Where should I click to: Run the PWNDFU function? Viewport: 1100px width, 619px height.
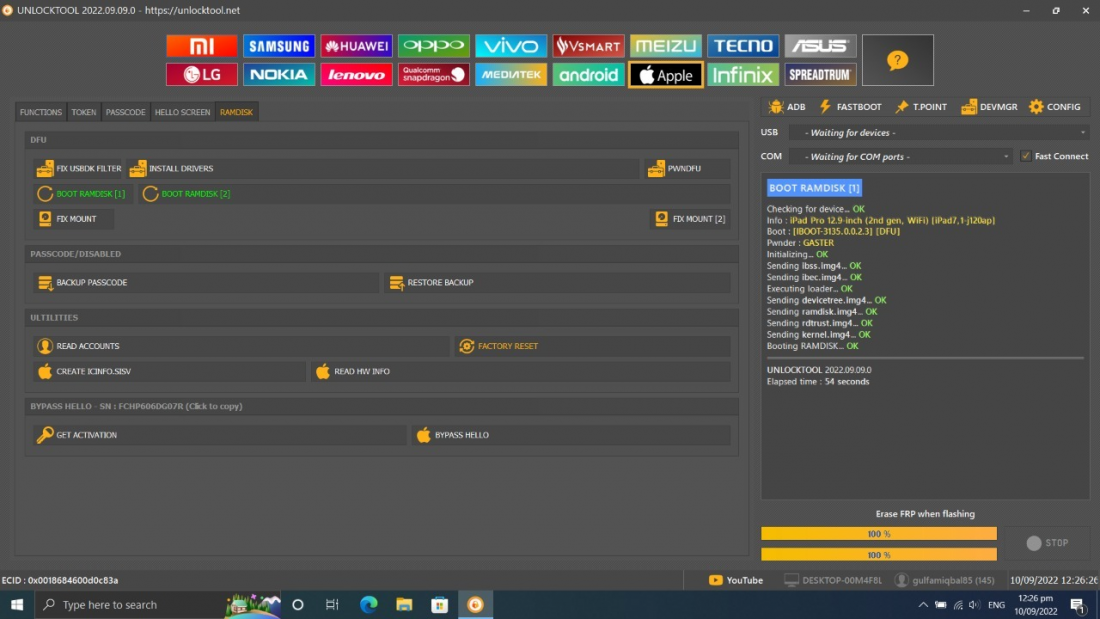point(687,168)
